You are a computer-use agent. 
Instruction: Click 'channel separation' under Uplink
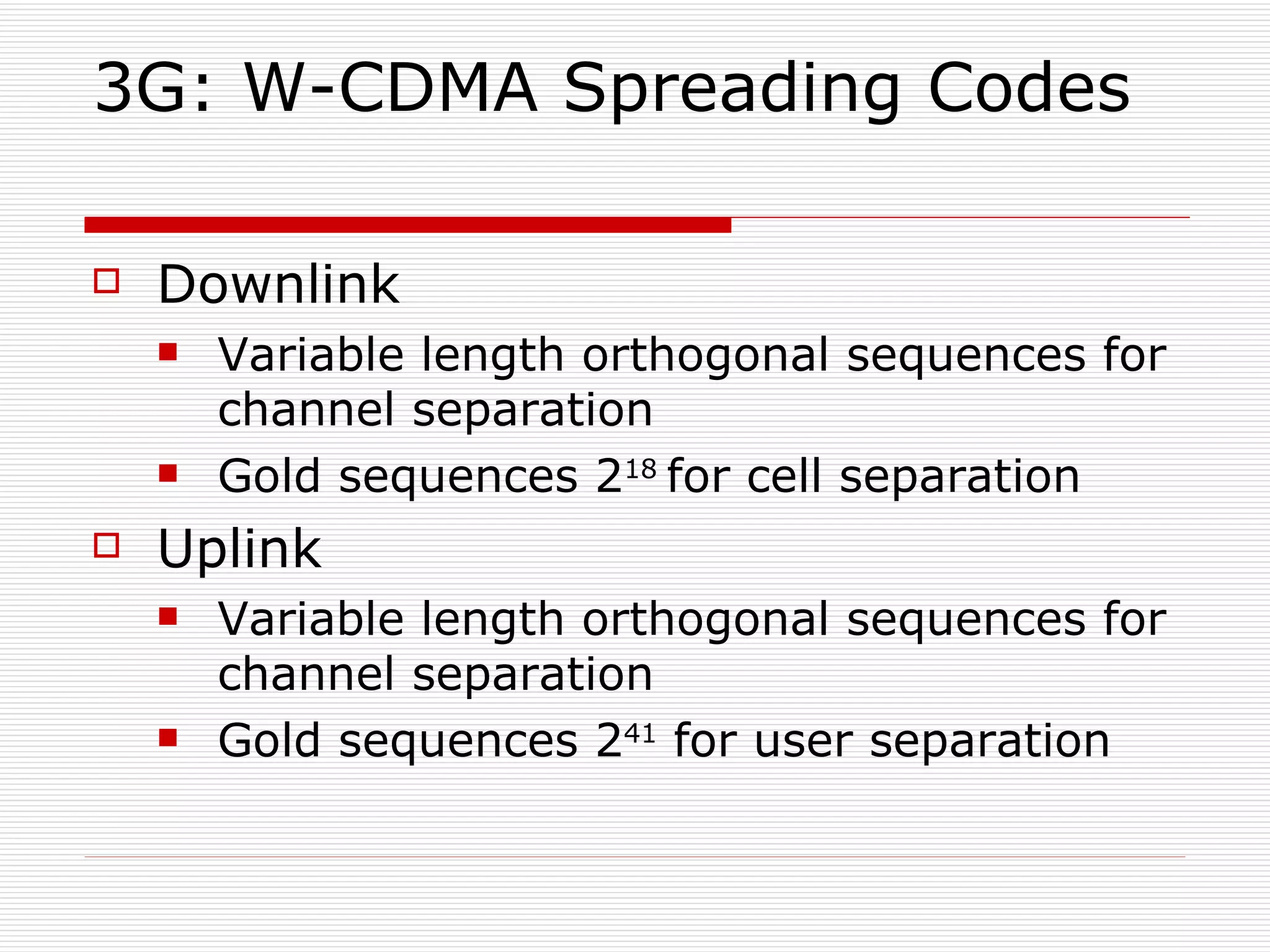435,675
